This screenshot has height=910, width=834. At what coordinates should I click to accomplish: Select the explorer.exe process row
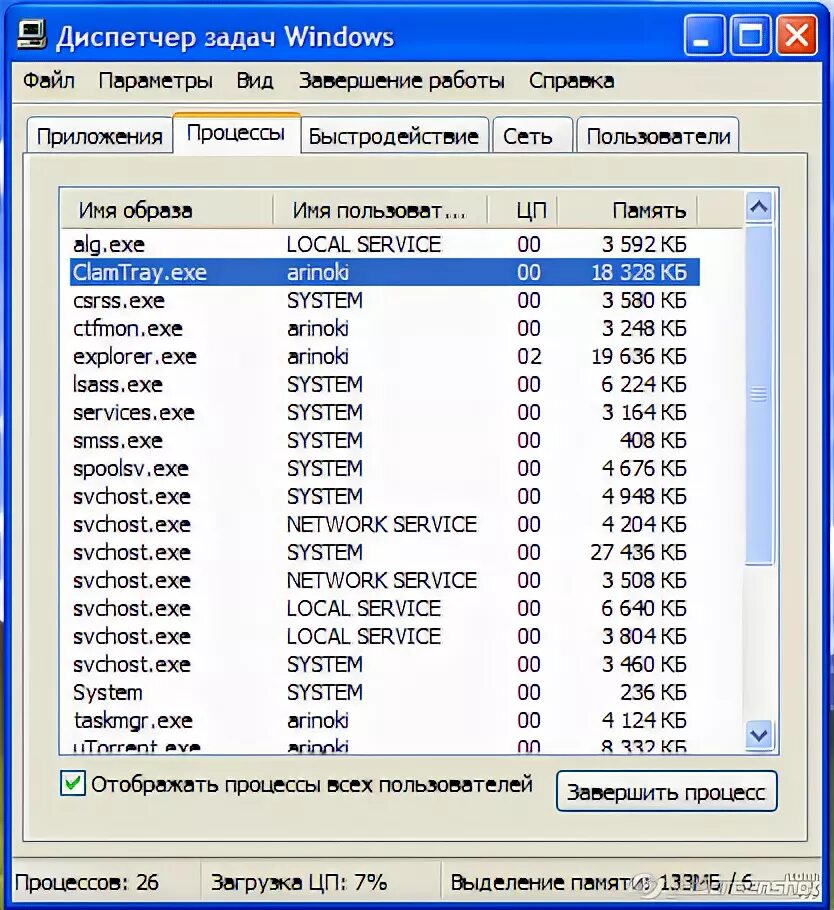(x=300, y=356)
